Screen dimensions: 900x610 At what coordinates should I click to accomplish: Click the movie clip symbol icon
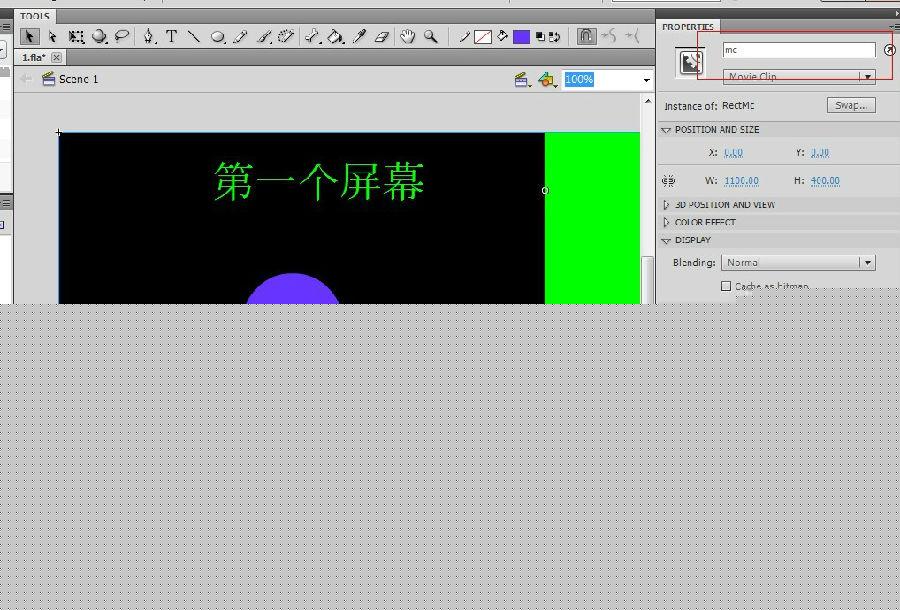[x=690, y=62]
